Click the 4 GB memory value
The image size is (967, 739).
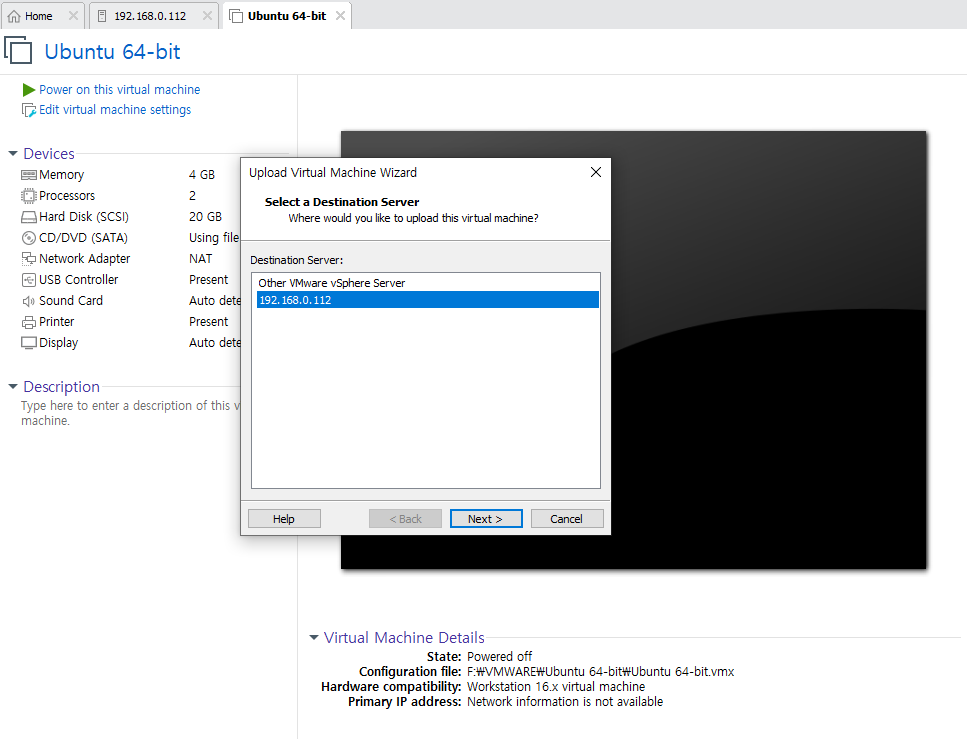point(202,175)
